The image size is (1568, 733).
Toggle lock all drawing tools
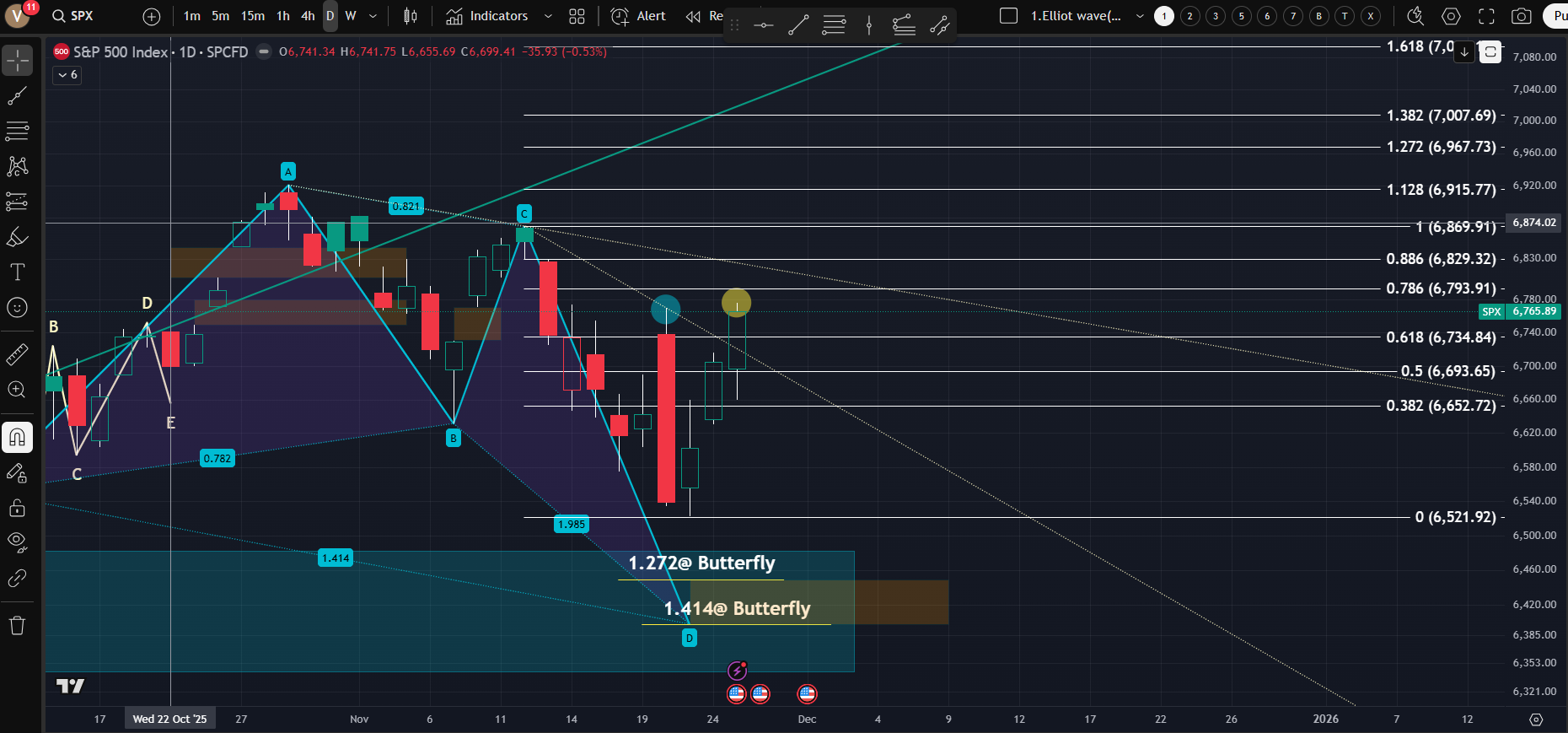18,508
